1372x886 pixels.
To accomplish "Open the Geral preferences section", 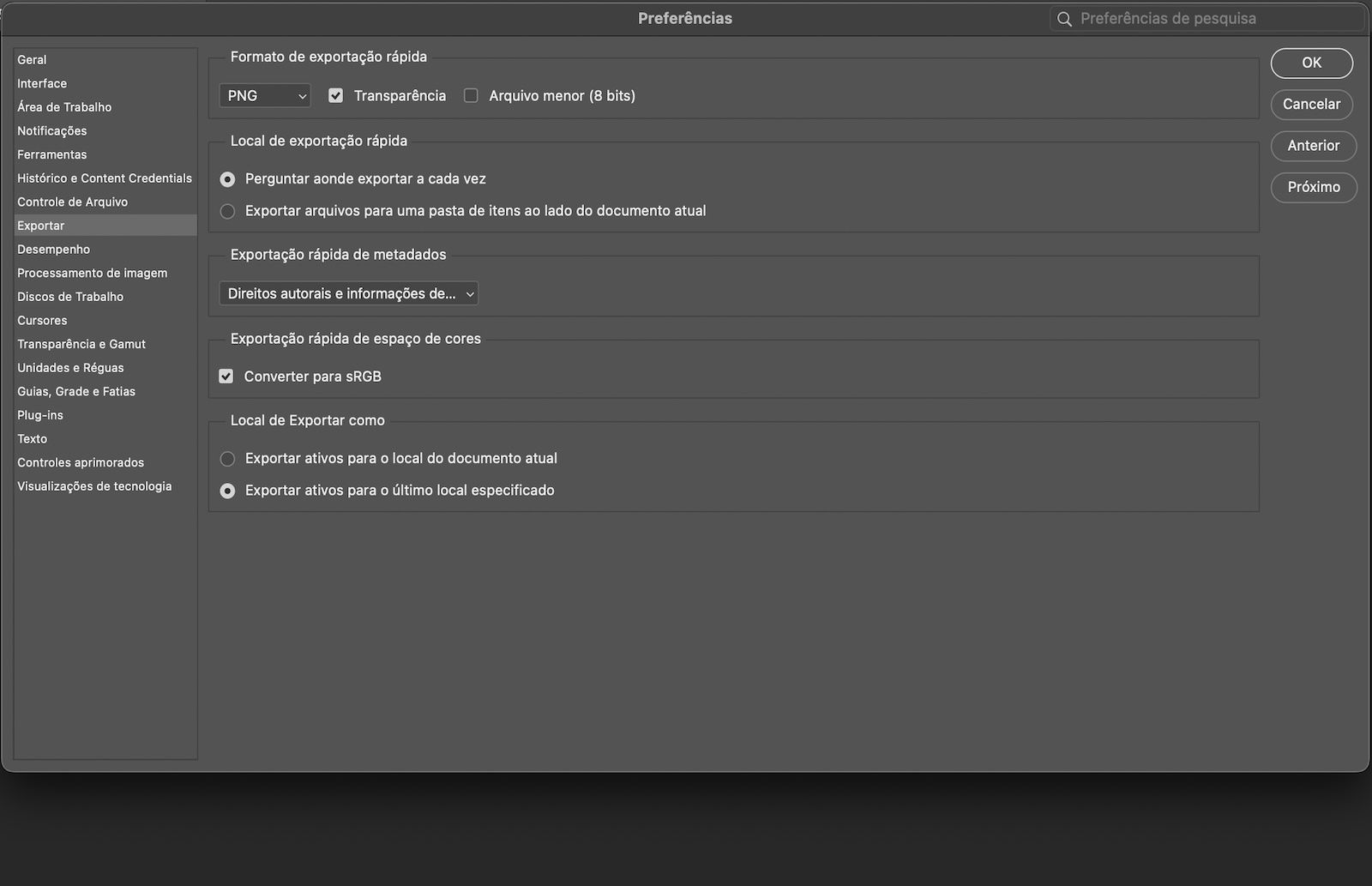I will pos(105,60).
